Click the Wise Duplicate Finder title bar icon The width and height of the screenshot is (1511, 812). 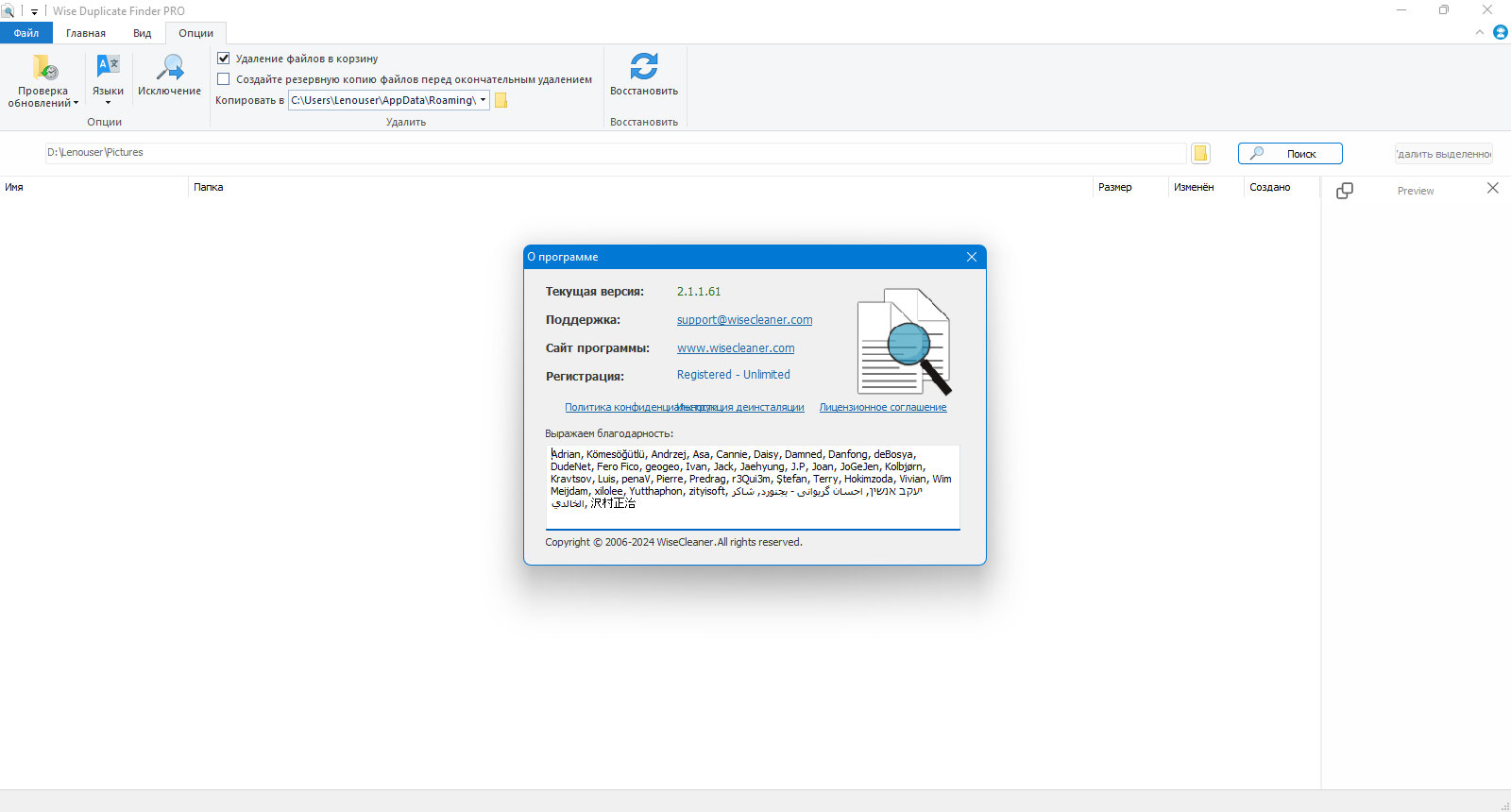click(x=8, y=11)
